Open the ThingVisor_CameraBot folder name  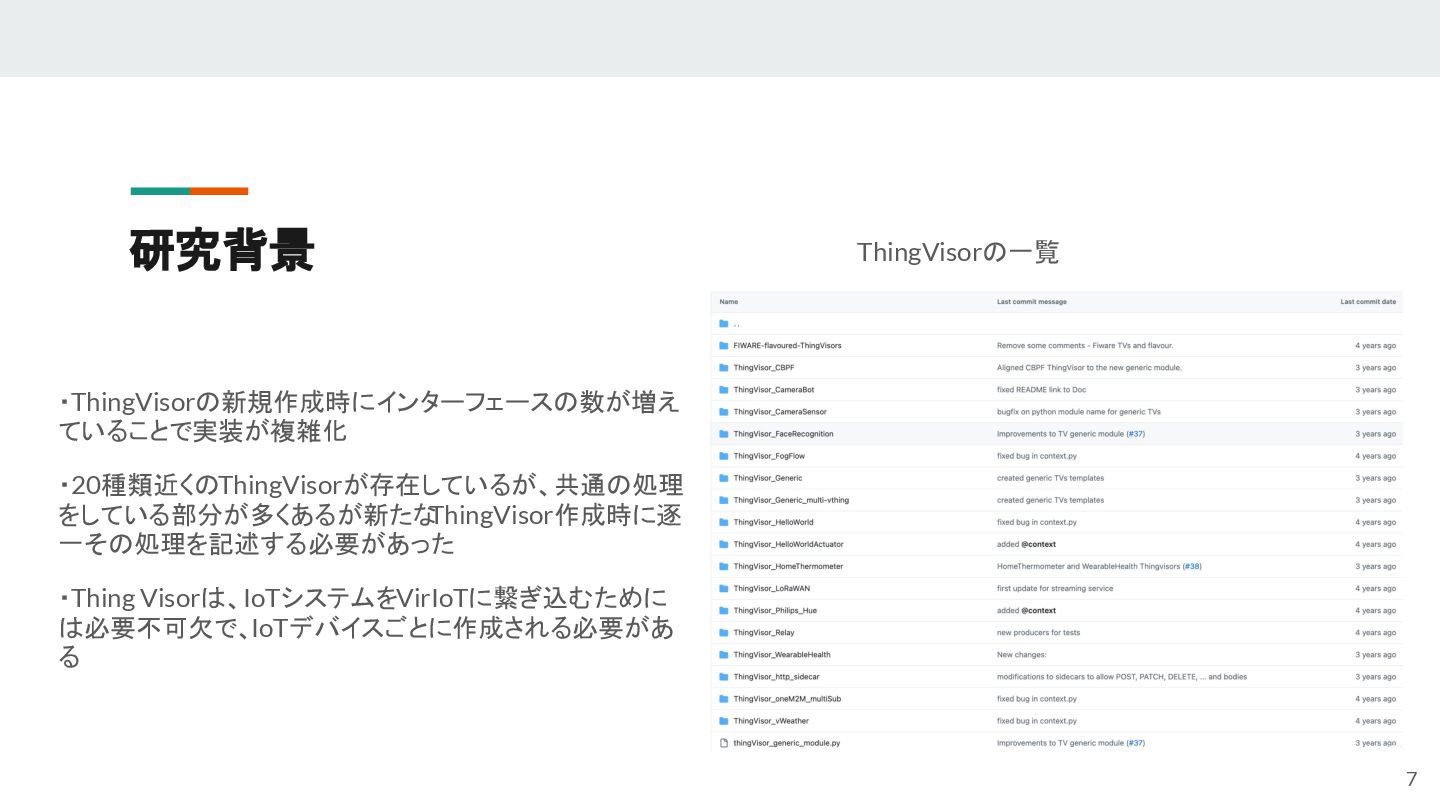(773, 389)
